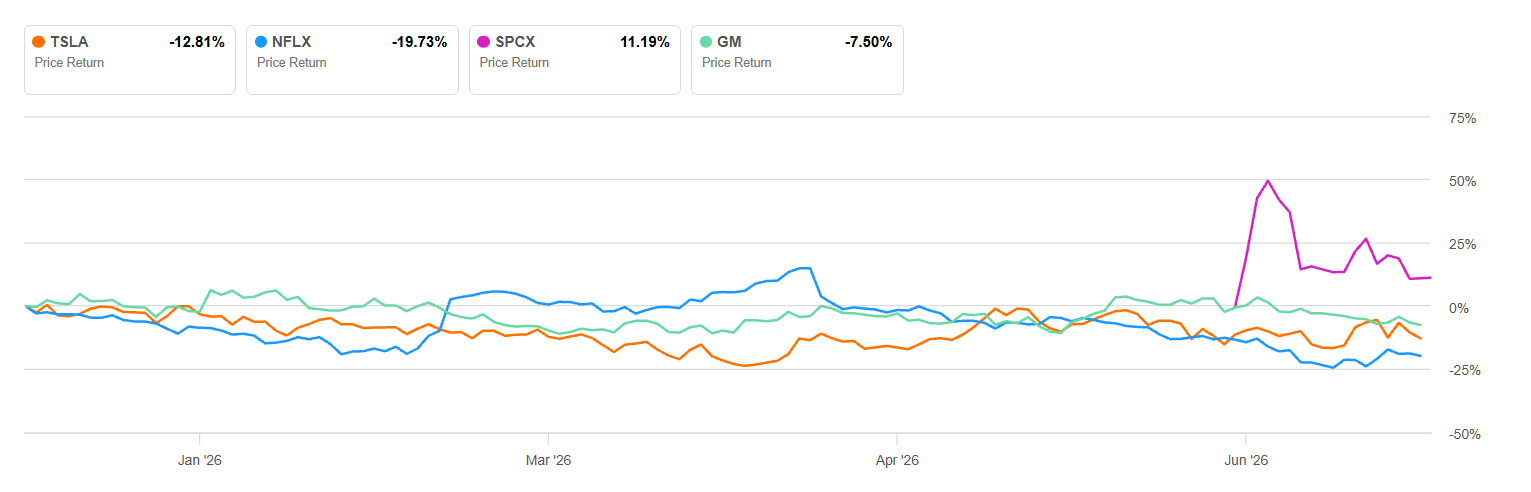Click the blue NFLX color dot
Viewport: 1531px width, 492px height.
(x=262, y=42)
